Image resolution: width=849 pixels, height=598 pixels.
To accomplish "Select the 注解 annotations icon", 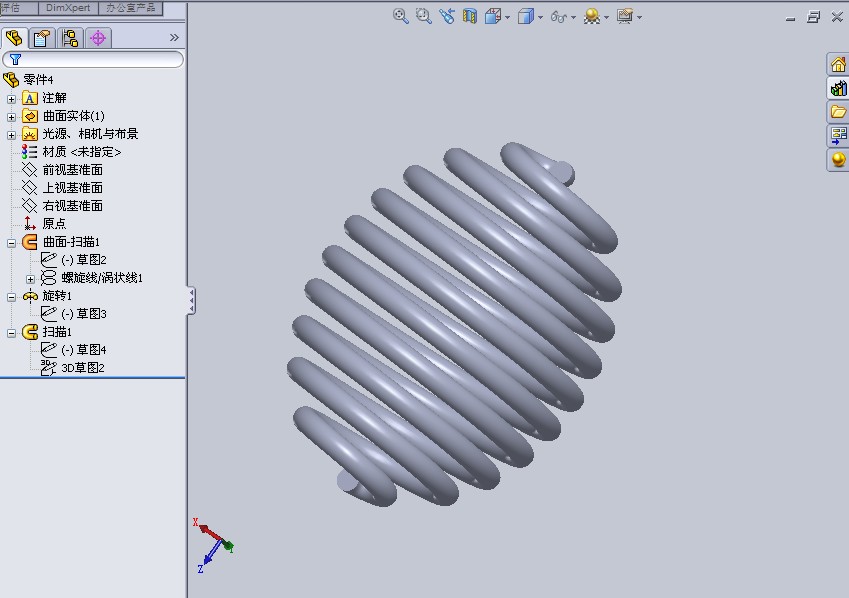I will (x=30, y=98).
